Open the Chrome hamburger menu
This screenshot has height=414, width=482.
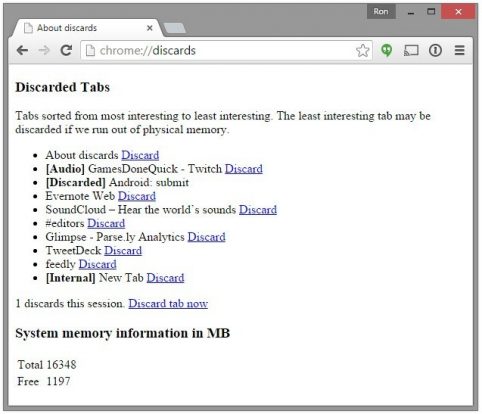[x=460, y=50]
